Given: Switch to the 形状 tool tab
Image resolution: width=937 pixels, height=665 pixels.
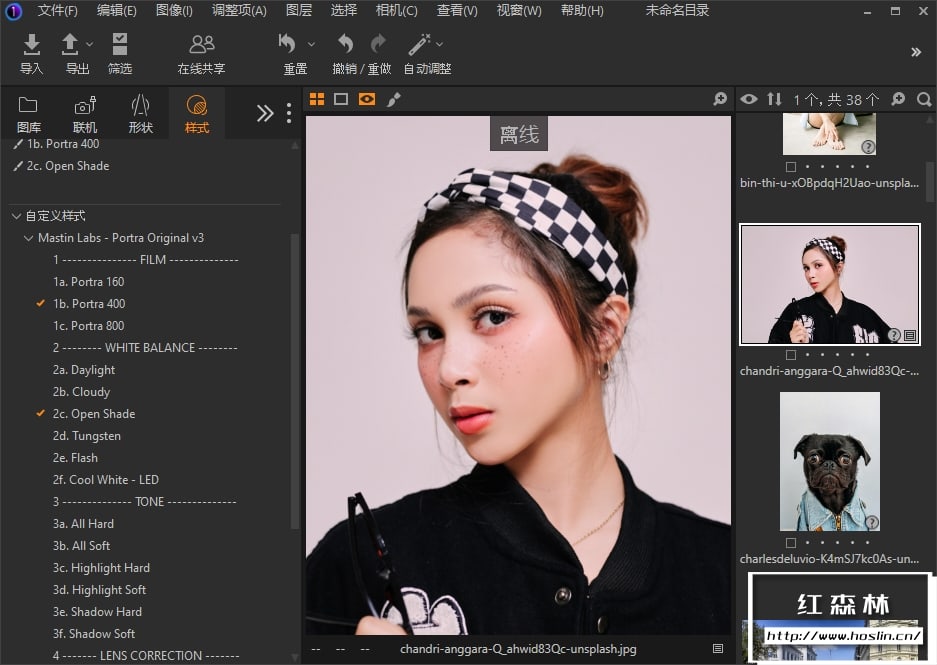Looking at the screenshot, I should [x=141, y=113].
